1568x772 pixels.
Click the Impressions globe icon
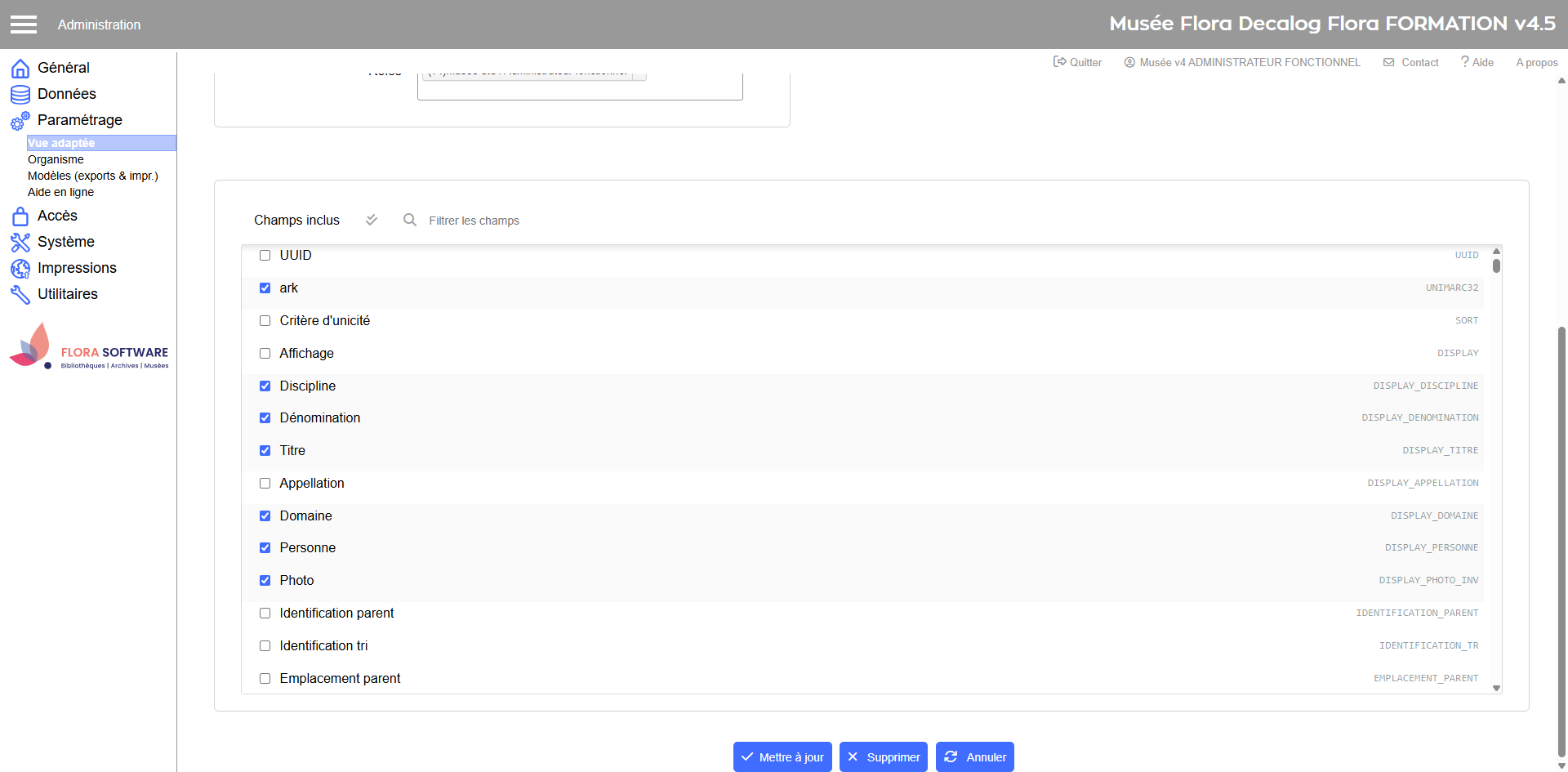(x=20, y=269)
